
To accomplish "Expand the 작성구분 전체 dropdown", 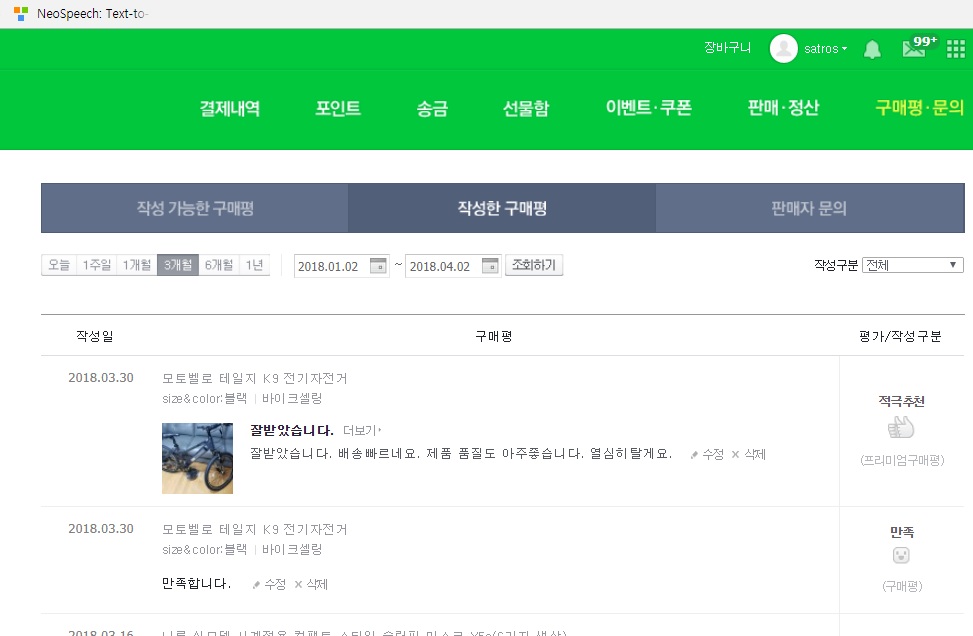I will click(x=912, y=265).
